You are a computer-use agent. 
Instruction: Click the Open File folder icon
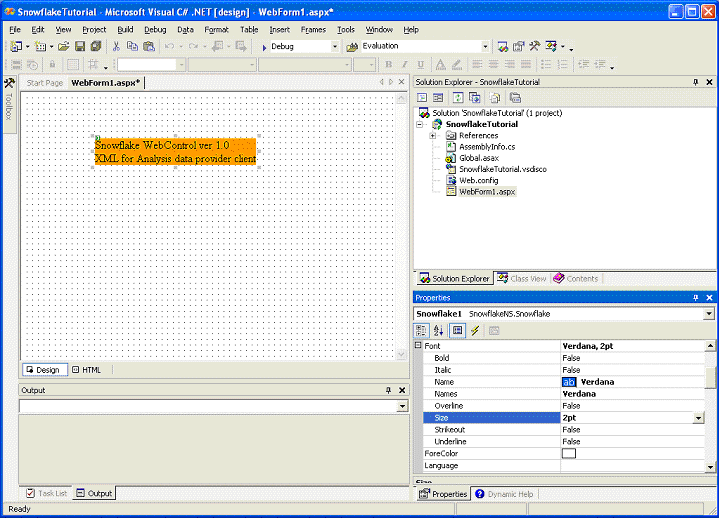(x=64, y=46)
